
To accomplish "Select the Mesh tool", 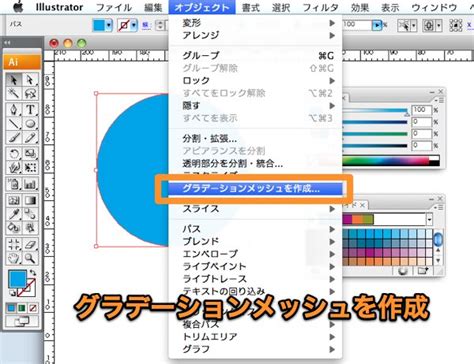I will coord(14,200).
